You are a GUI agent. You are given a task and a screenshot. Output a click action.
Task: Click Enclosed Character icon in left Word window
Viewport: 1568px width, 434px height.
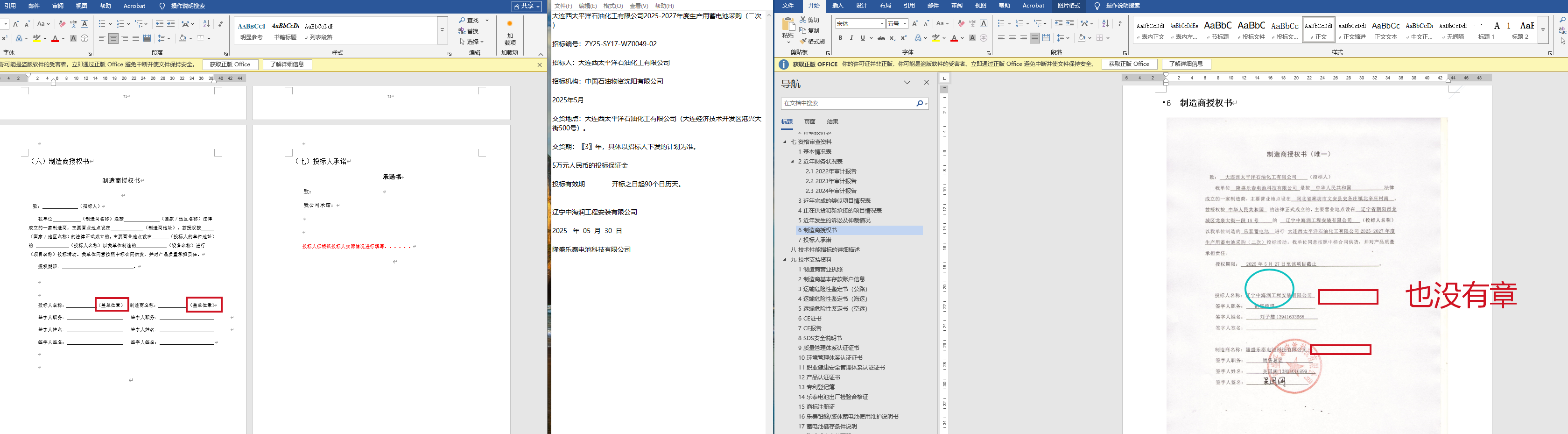pyautogui.click(x=84, y=38)
